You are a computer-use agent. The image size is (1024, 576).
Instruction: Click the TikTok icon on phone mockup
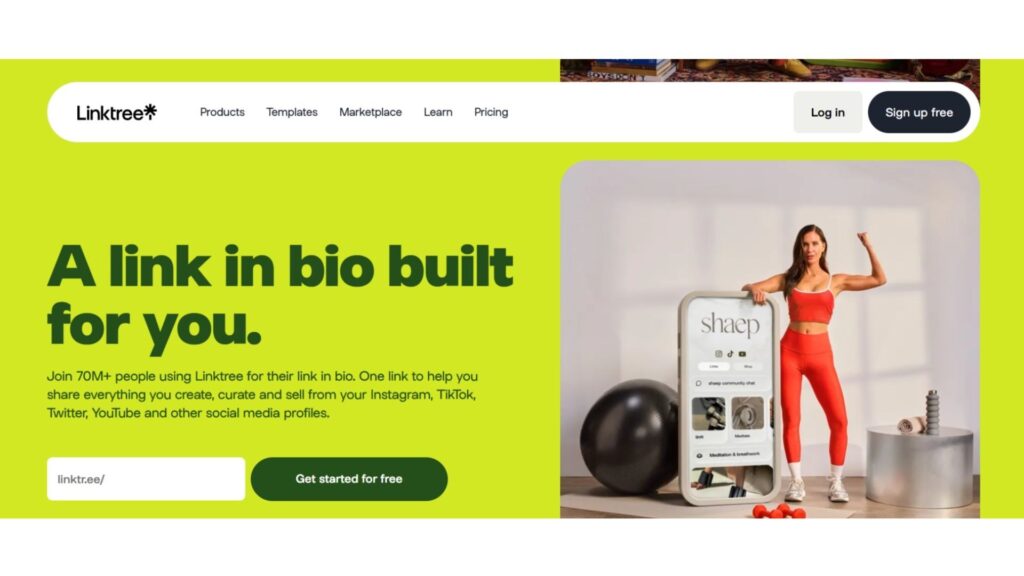[x=730, y=354]
